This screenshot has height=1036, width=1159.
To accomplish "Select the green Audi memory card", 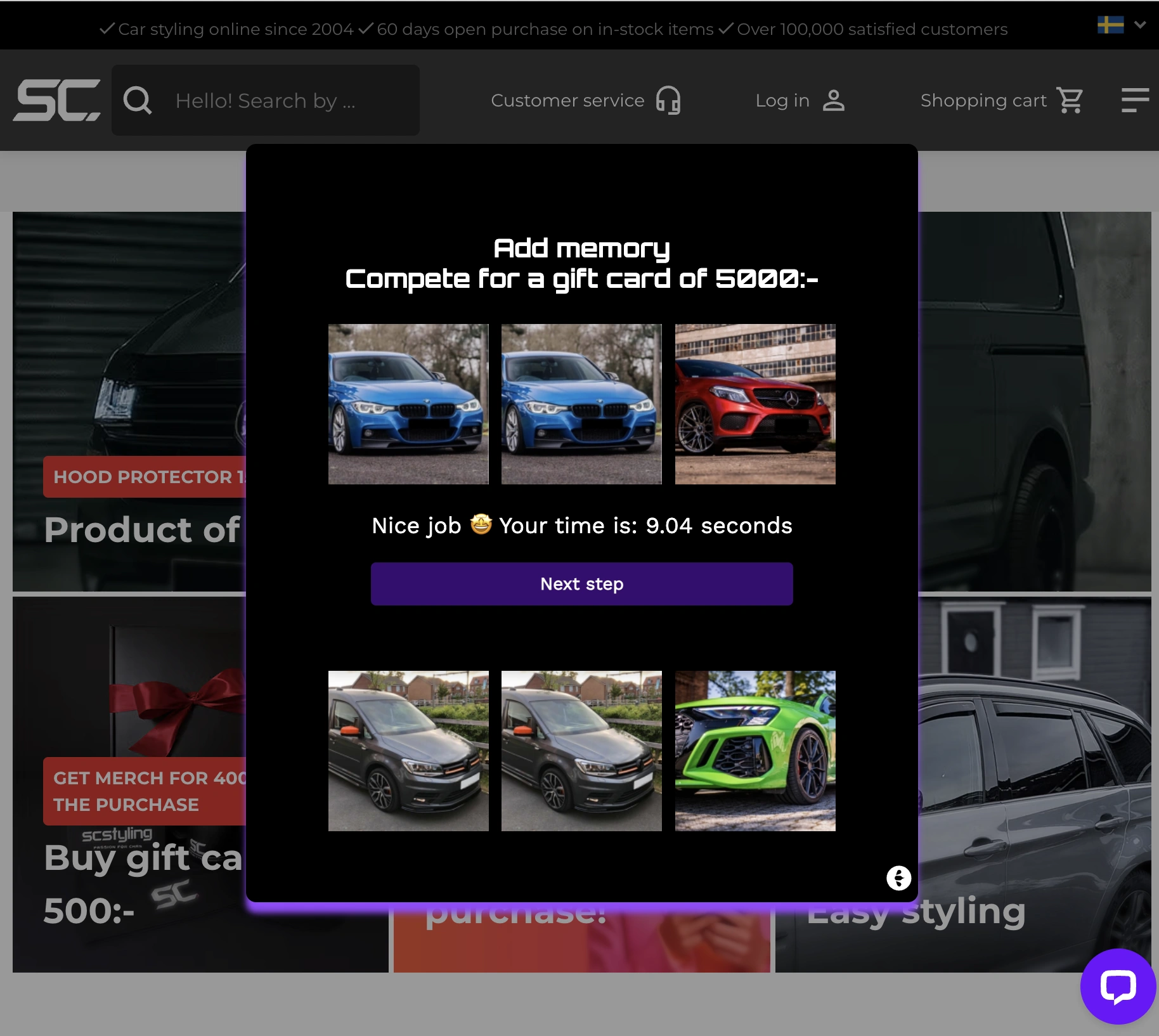I will coord(755,751).
